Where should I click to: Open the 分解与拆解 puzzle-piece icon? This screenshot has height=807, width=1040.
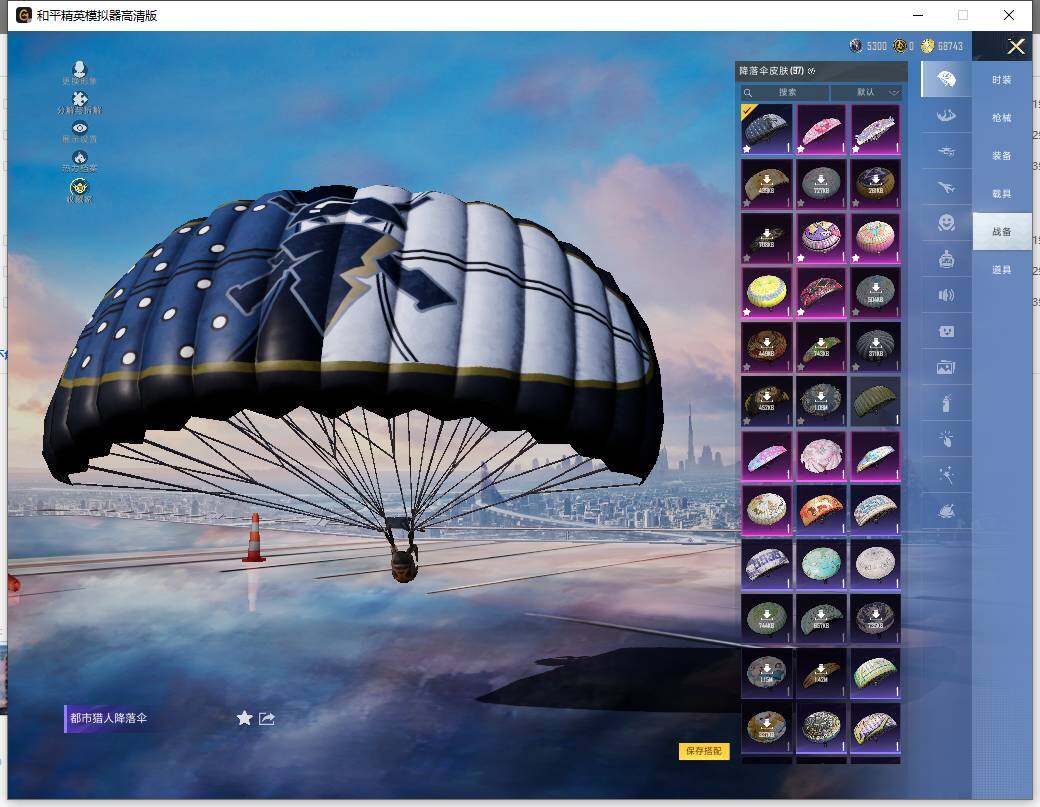click(80, 99)
